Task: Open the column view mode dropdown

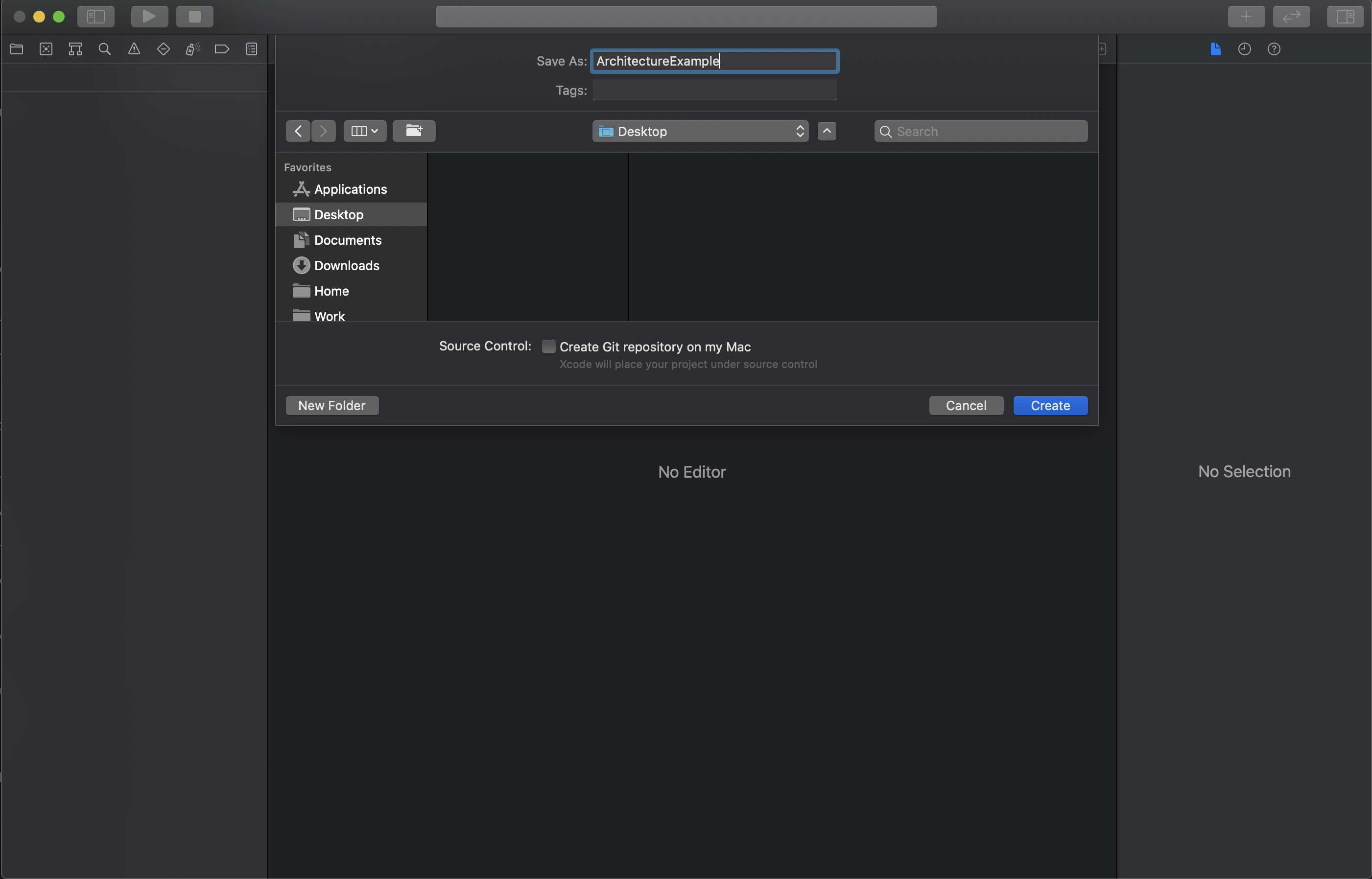Action: point(365,131)
